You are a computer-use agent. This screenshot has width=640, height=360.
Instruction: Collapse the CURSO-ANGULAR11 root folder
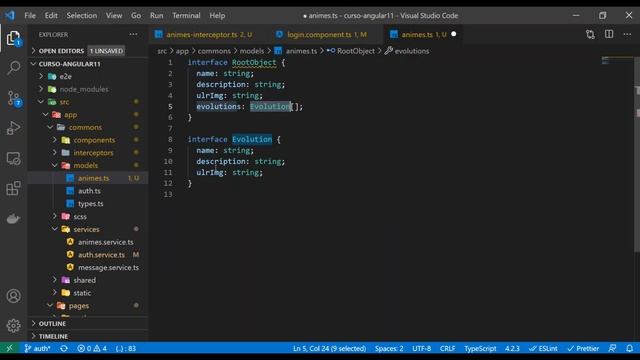coord(88,64)
